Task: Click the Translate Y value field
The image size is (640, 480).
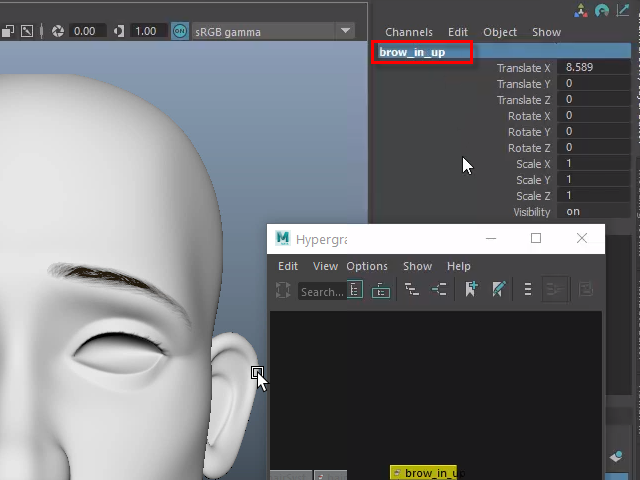Action: tap(593, 83)
